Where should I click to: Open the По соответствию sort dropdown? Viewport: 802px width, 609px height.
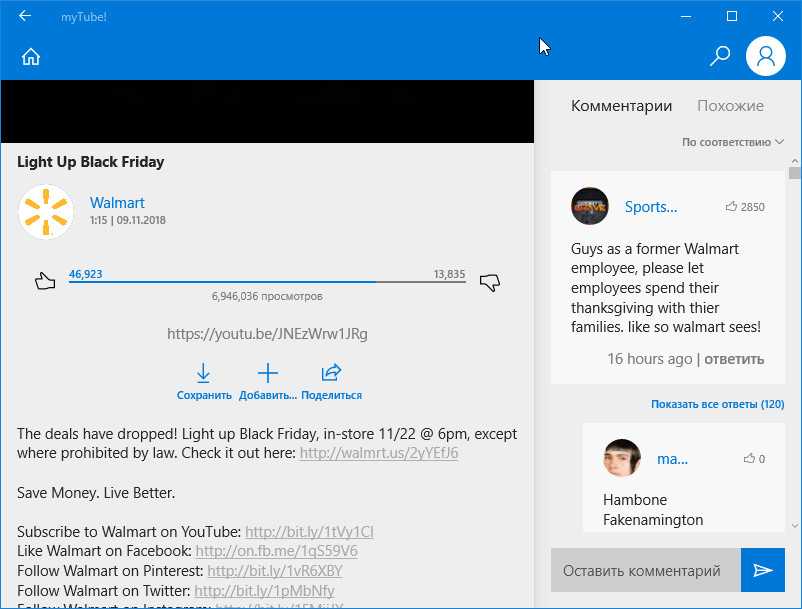click(x=733, y=142)
